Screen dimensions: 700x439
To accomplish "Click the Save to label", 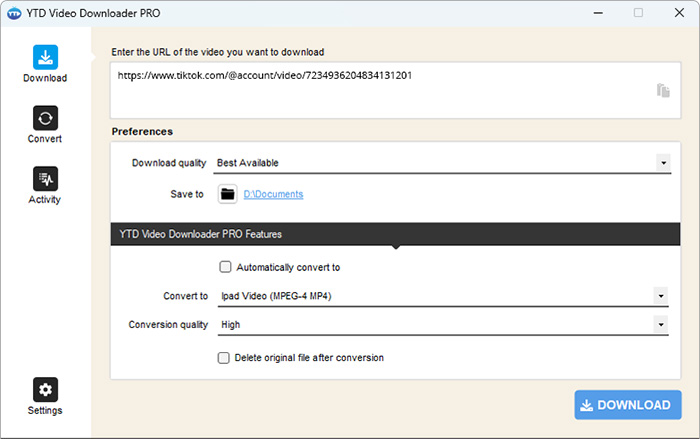I will [x=187, y=194].
